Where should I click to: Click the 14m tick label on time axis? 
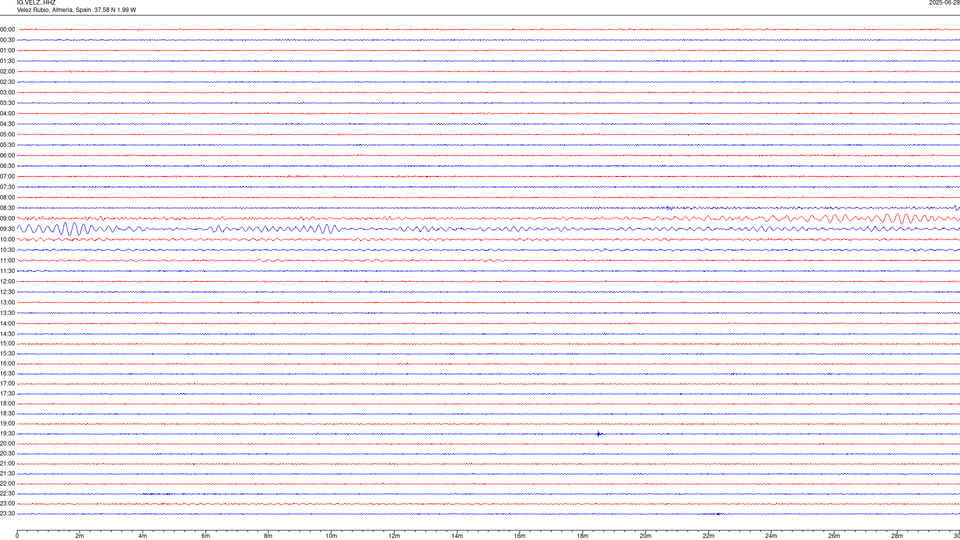pyautogui.click(x=457, y=536)
